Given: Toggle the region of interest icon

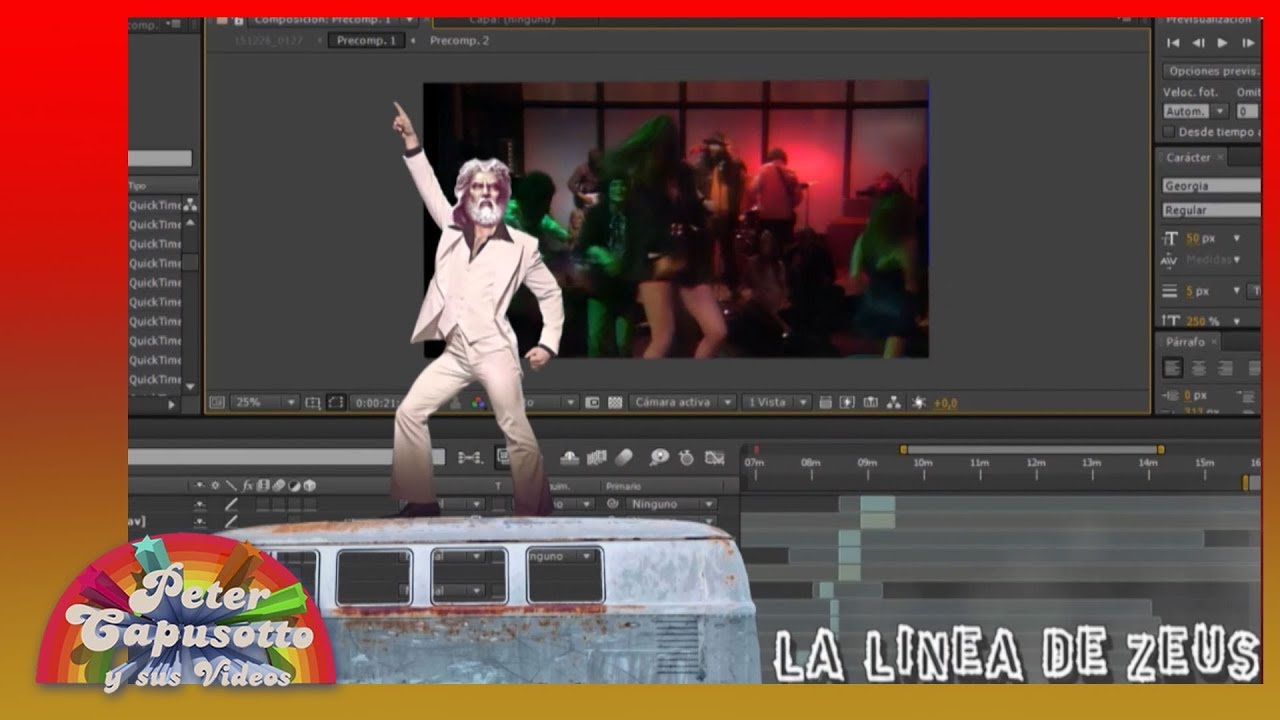Looking at the screenshot, I should coord(592,402).
